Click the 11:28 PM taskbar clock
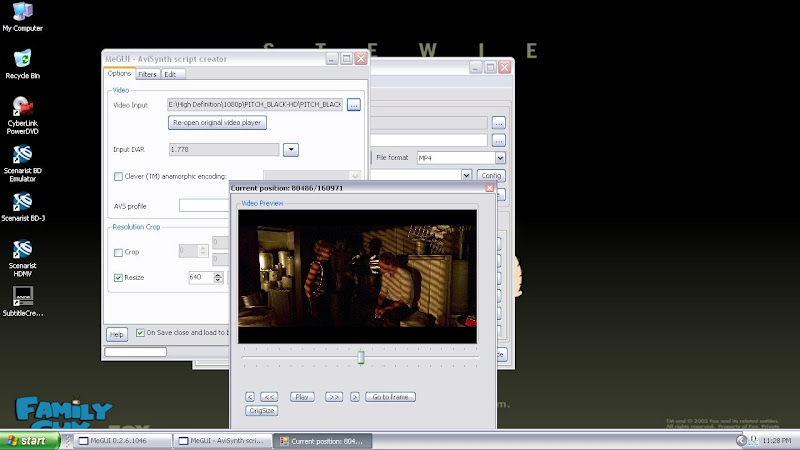 (x=777, y=441)
